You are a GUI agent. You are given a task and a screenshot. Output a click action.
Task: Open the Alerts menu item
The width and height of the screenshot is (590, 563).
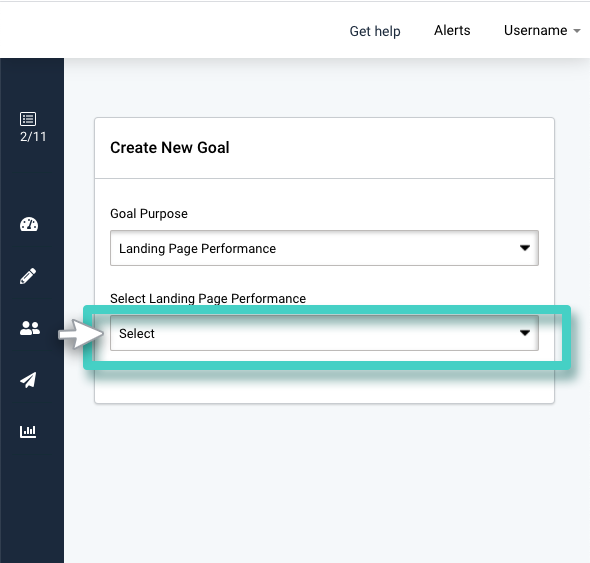tap(452, 30)
